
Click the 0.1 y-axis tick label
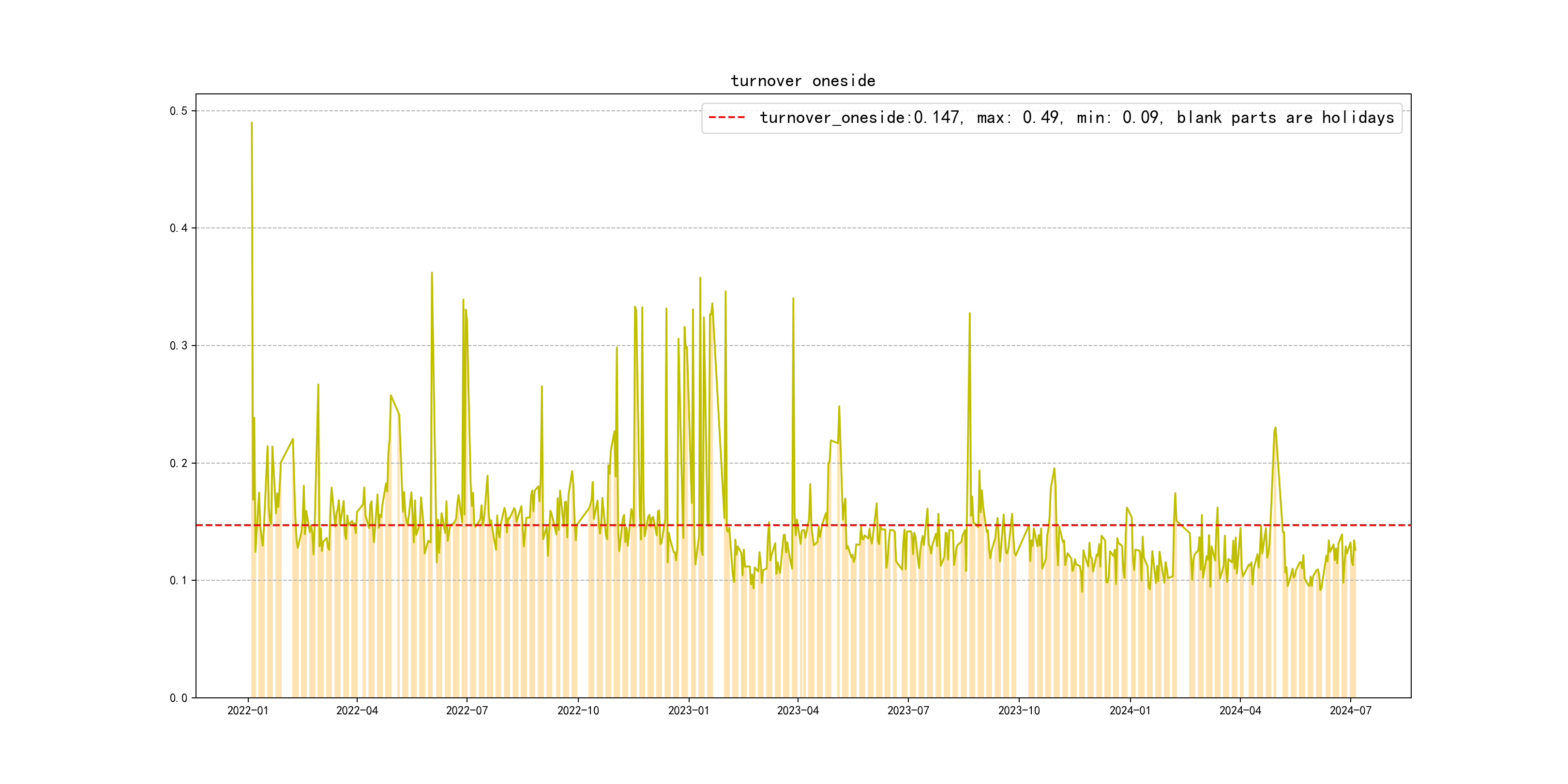[x=179, y=581]
